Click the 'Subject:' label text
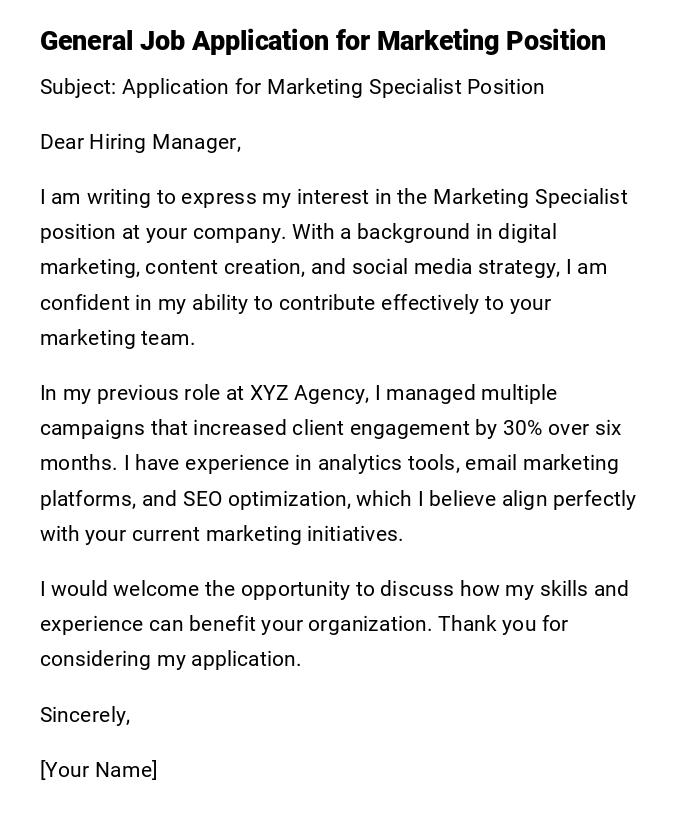The width and height of the screenshot is (700, 832). pyautogui.click(x=78, y=87)
